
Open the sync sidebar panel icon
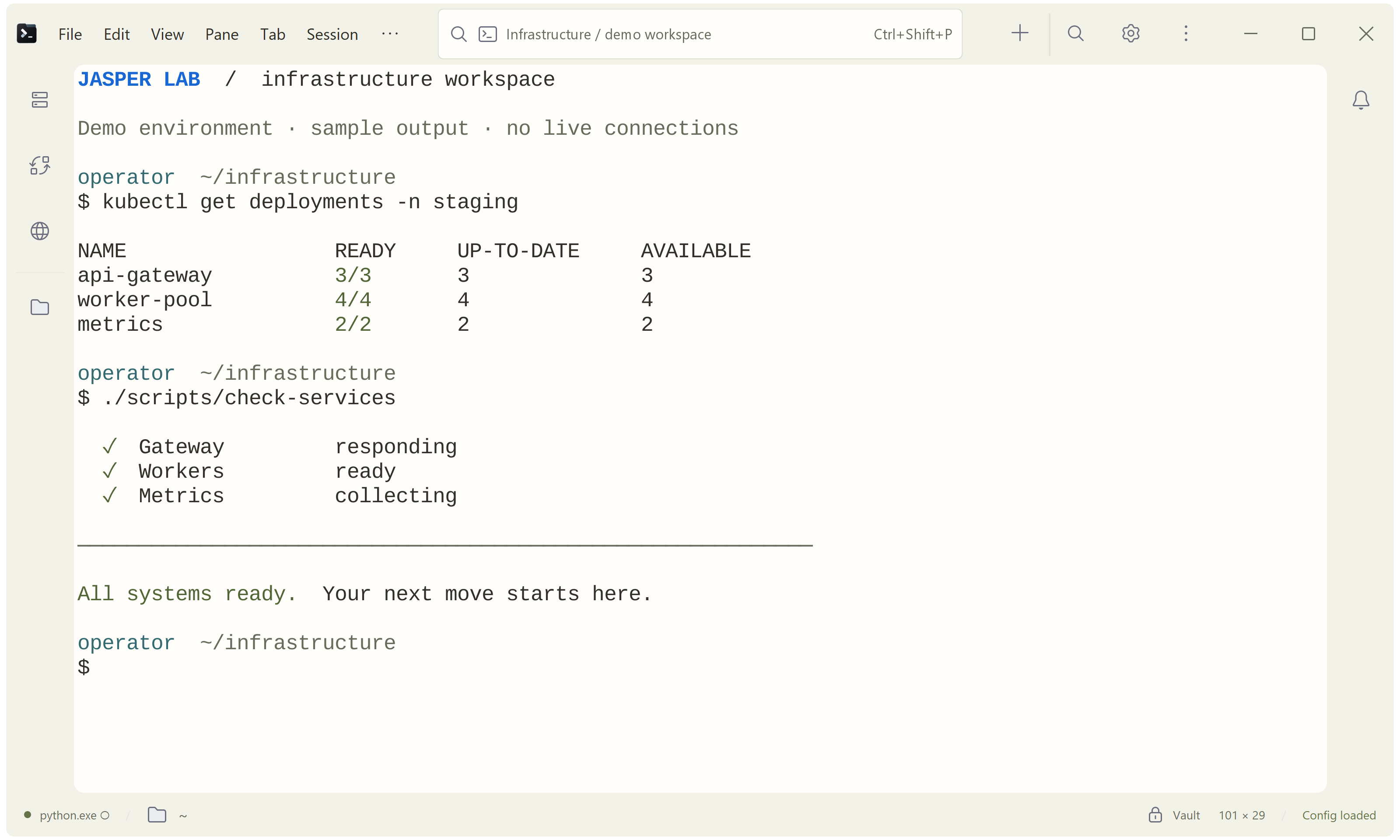click(40, 165)
